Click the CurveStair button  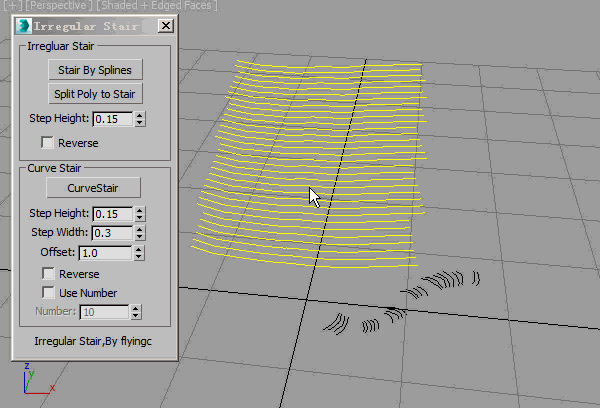click(93, 188)
